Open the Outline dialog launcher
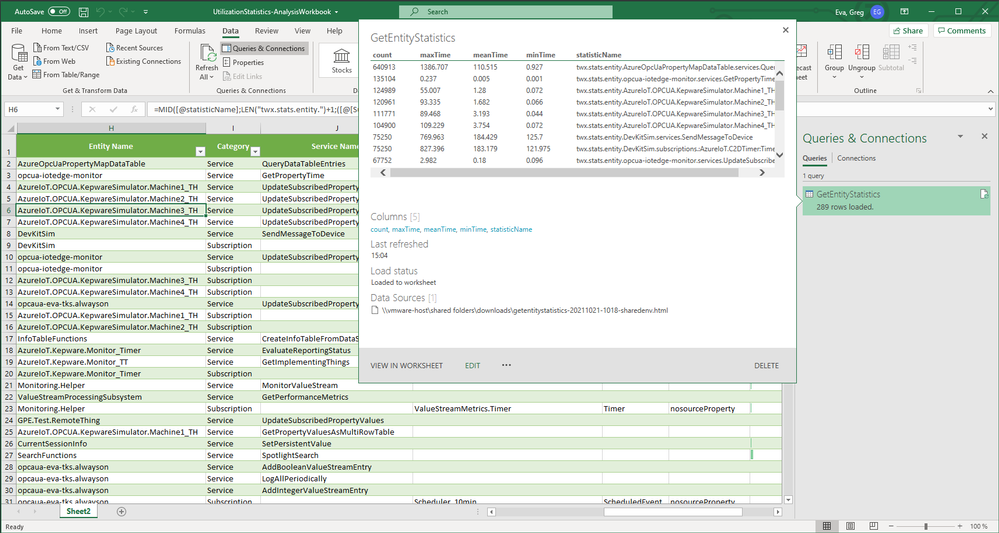Screen dimensions: 999x533 pyautogui.click(x=917, y=90)
